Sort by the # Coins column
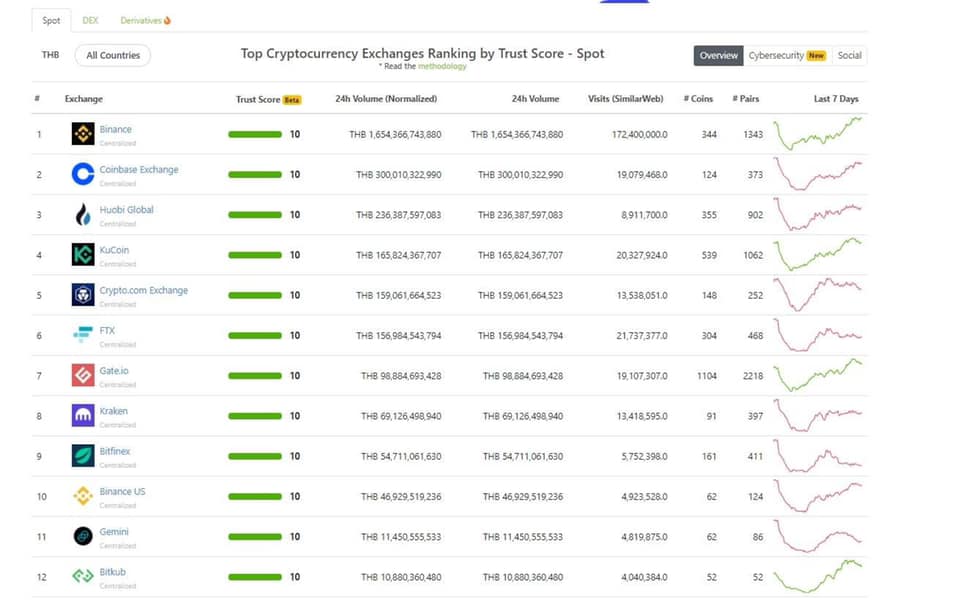 click(x=698, y=99)
